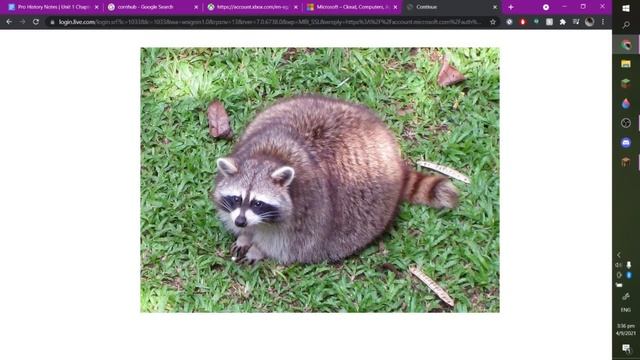640x360 pixels.
Task: Open the notification action center icon
Action: 626,348
